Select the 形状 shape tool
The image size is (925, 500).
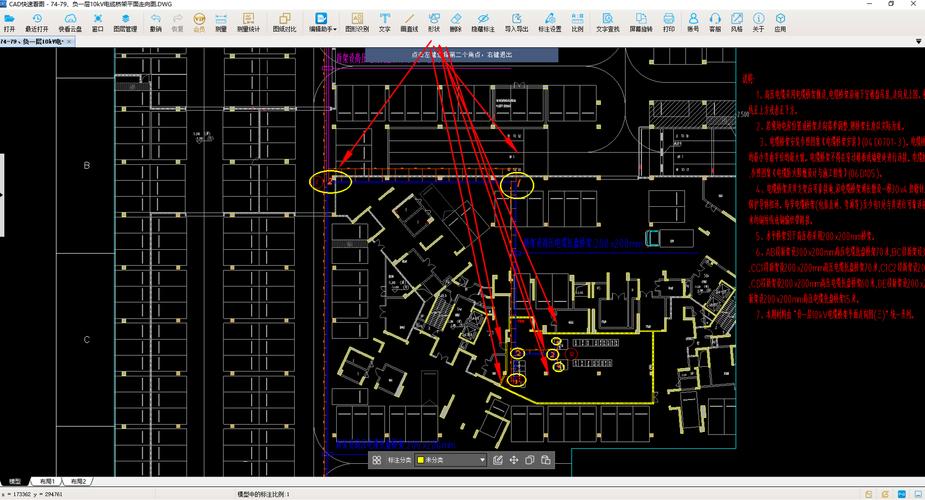(x=434, y=22)
